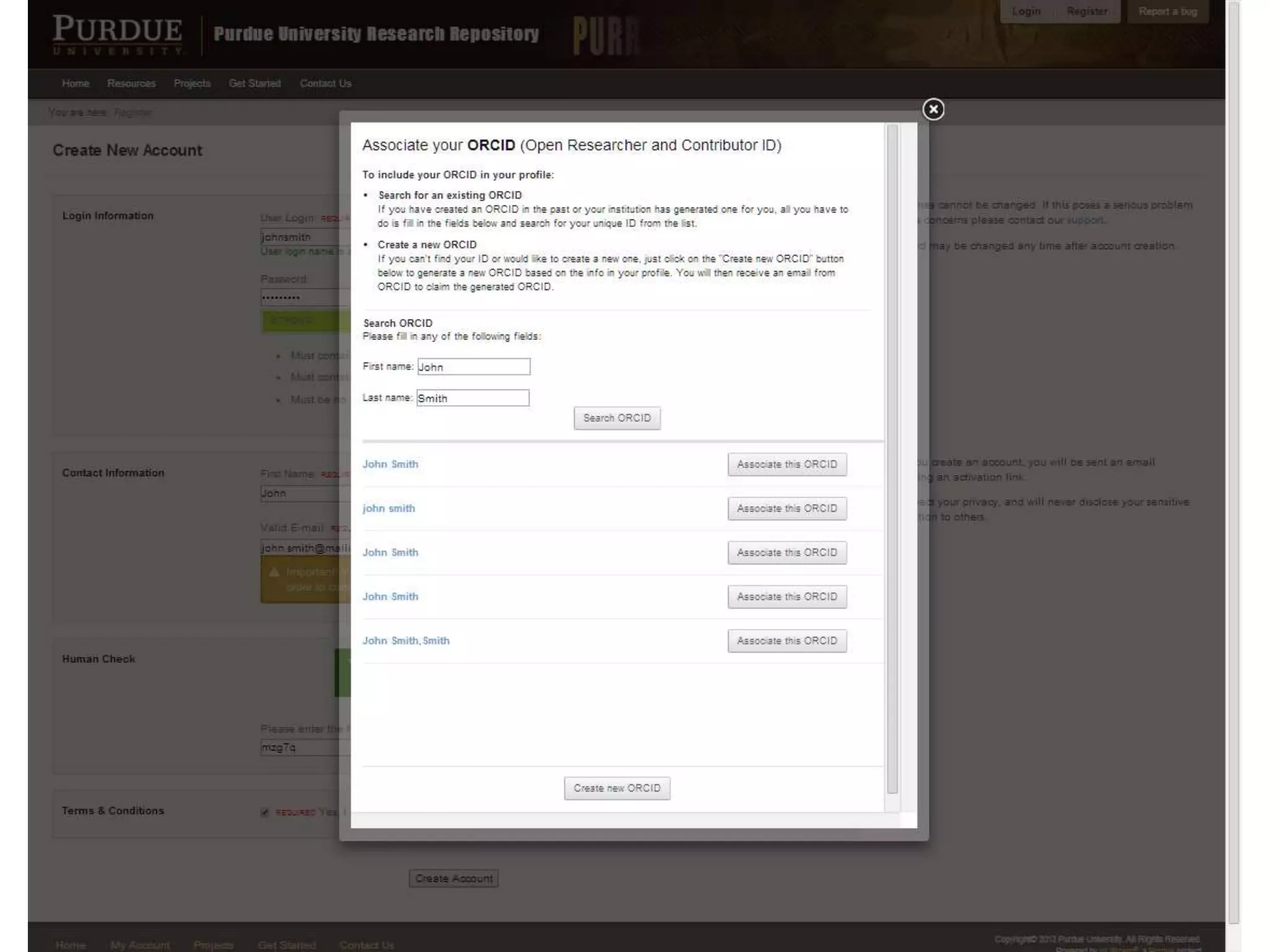Click the Login tab at top right
Viewport: 1270px width, 952px height.
click(x=1026, y=11)
